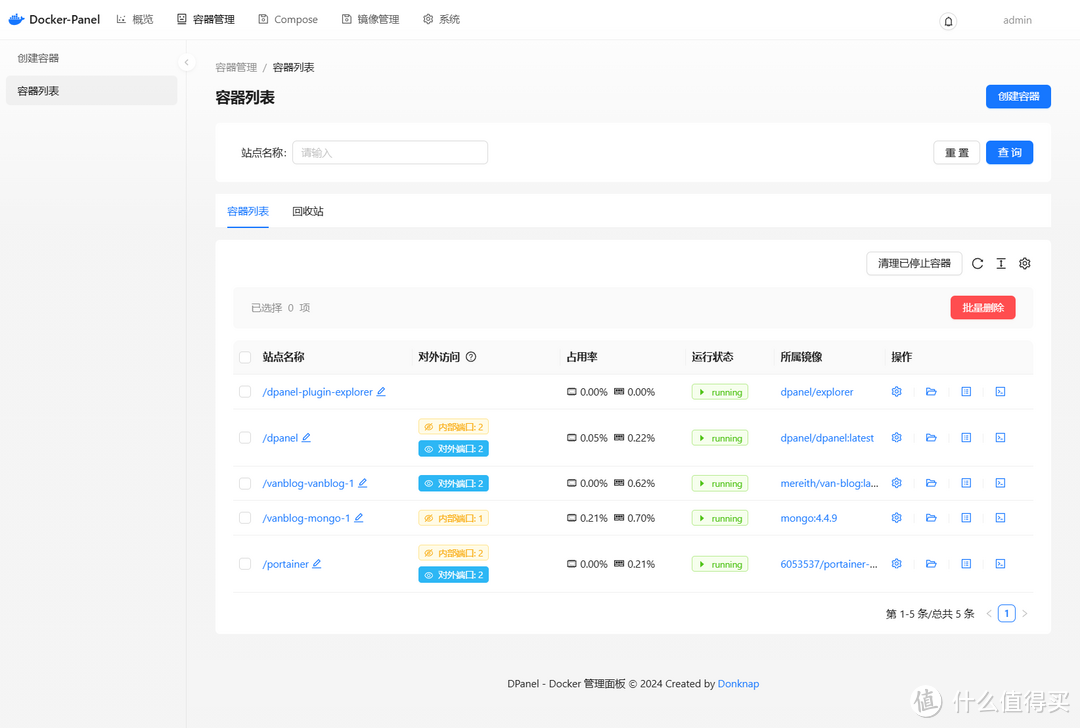Switch to the 回收站 tab
The image size is (1080, 728).
coord(308,211)
